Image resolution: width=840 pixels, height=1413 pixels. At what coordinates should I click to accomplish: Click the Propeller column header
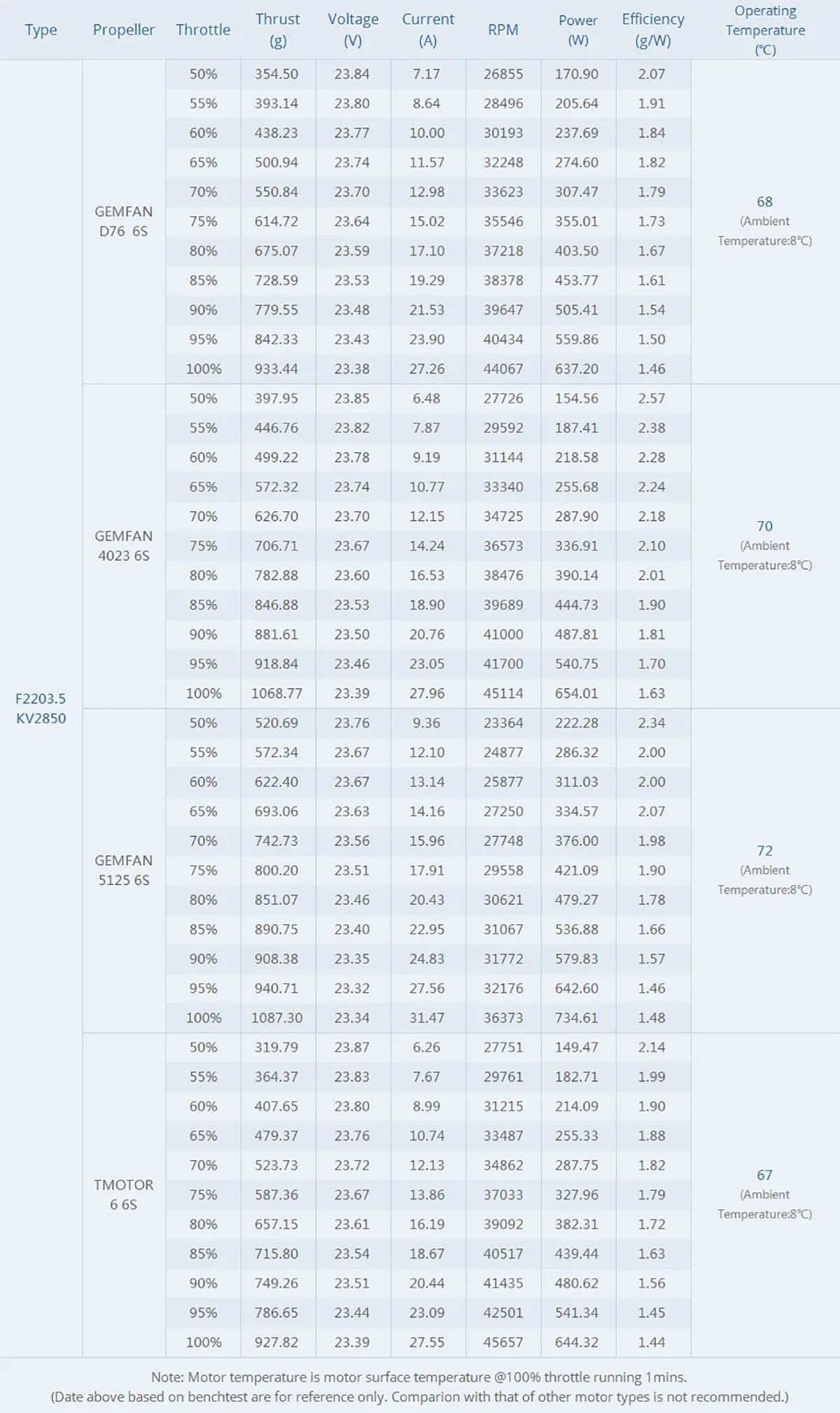click(x=124, y=30)
